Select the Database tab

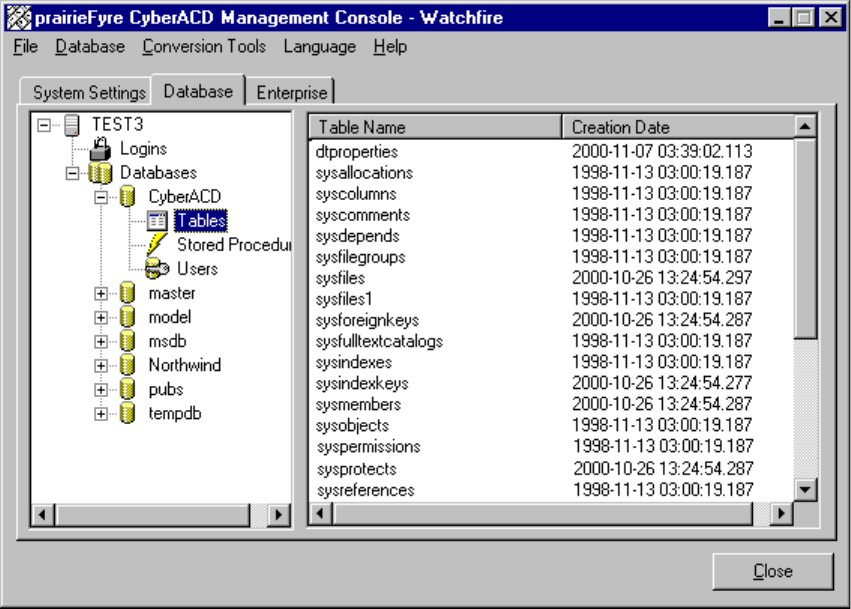pos(198,91)
